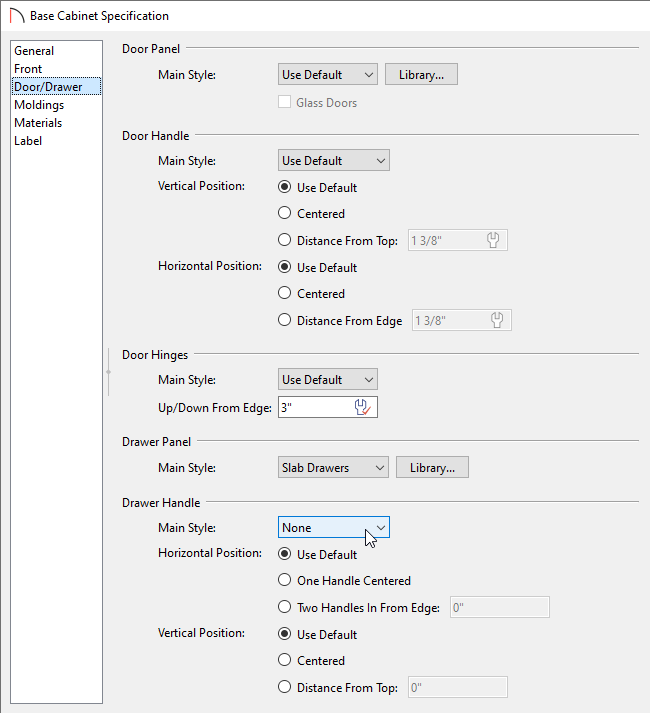650x713 pixels.
Task: Select Two Handles In From Edge option
Action: point(284,607)
